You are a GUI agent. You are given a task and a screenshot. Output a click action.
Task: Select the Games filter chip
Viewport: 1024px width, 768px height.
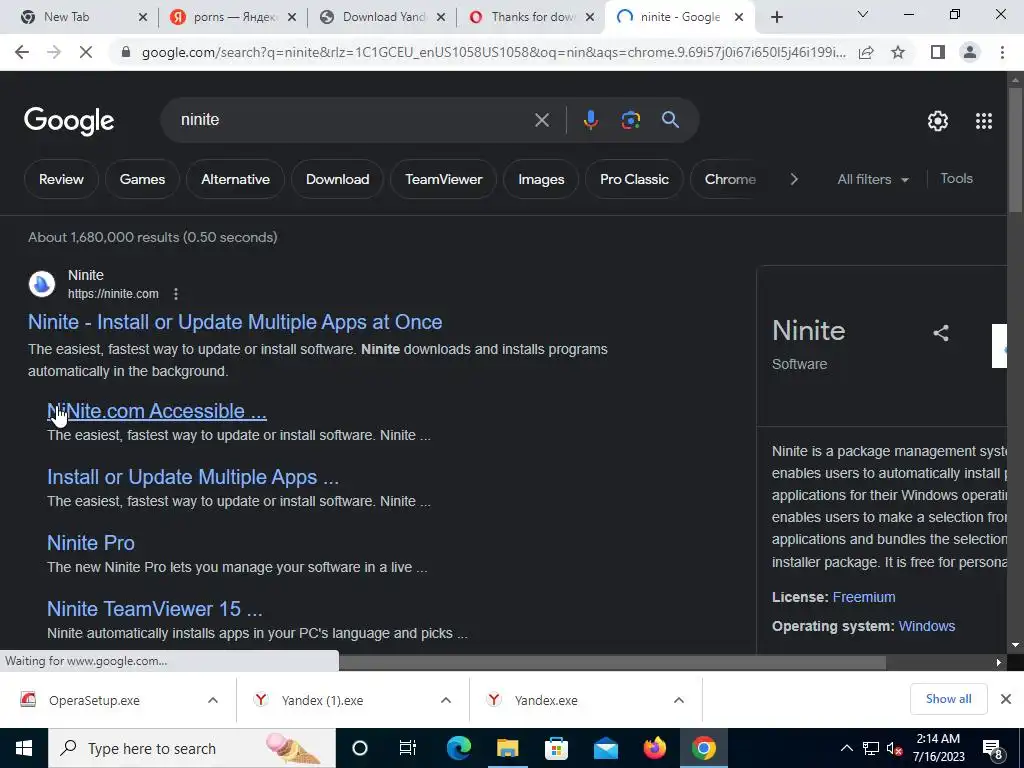[142, 179]
